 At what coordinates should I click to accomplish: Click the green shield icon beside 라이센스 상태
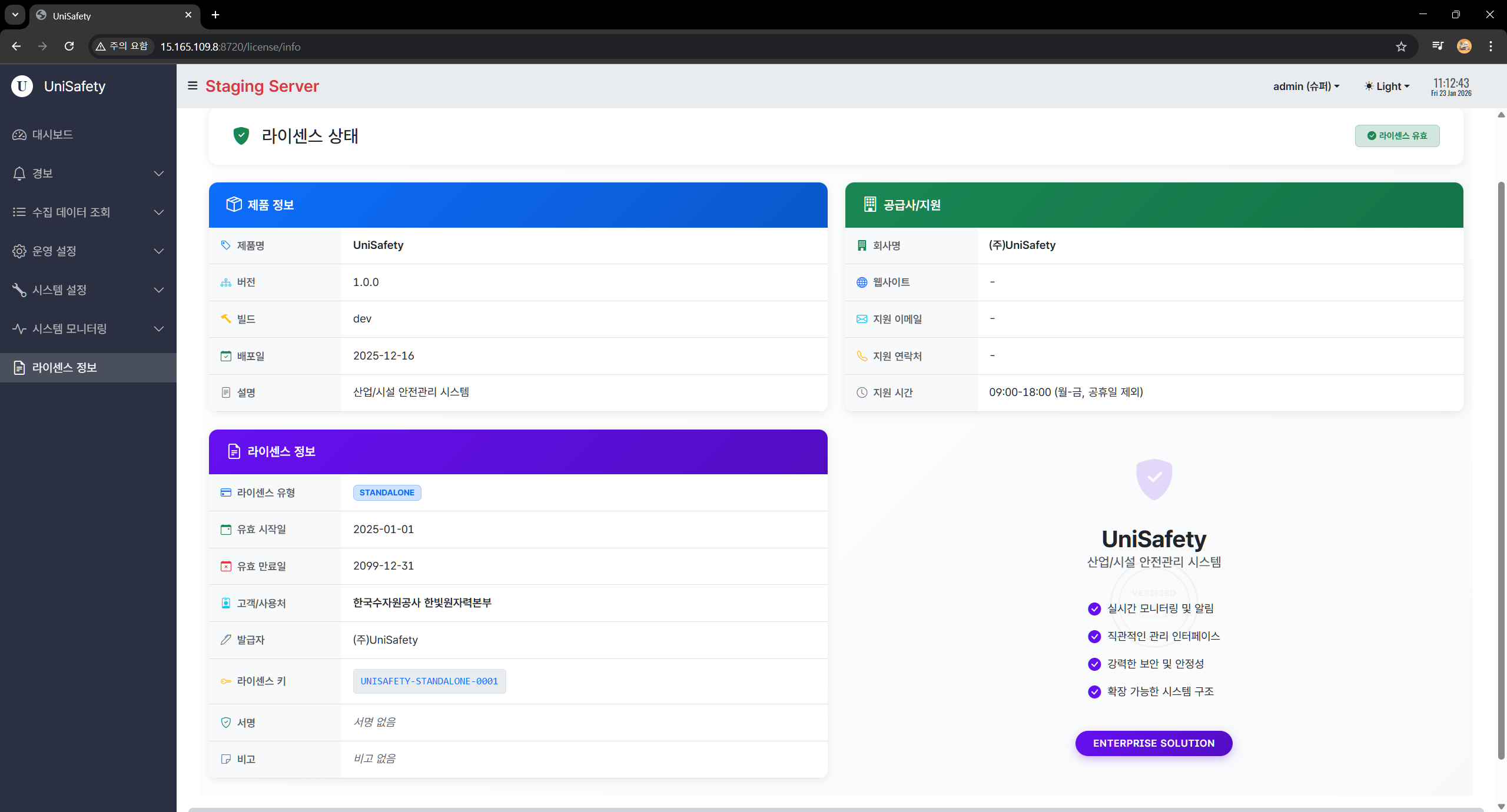pyautogui.click(x=241, y=136)
